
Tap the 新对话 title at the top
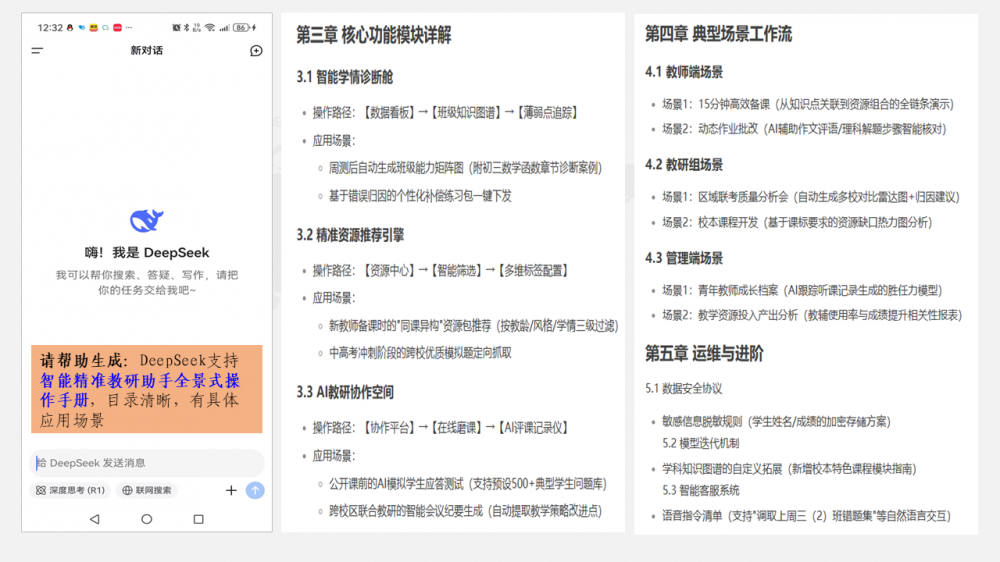coord(147,50)
